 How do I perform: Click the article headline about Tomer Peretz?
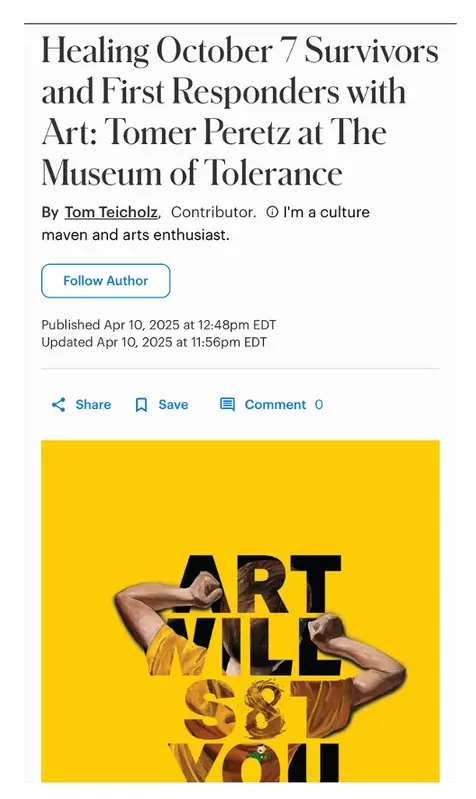click(240, 112)
